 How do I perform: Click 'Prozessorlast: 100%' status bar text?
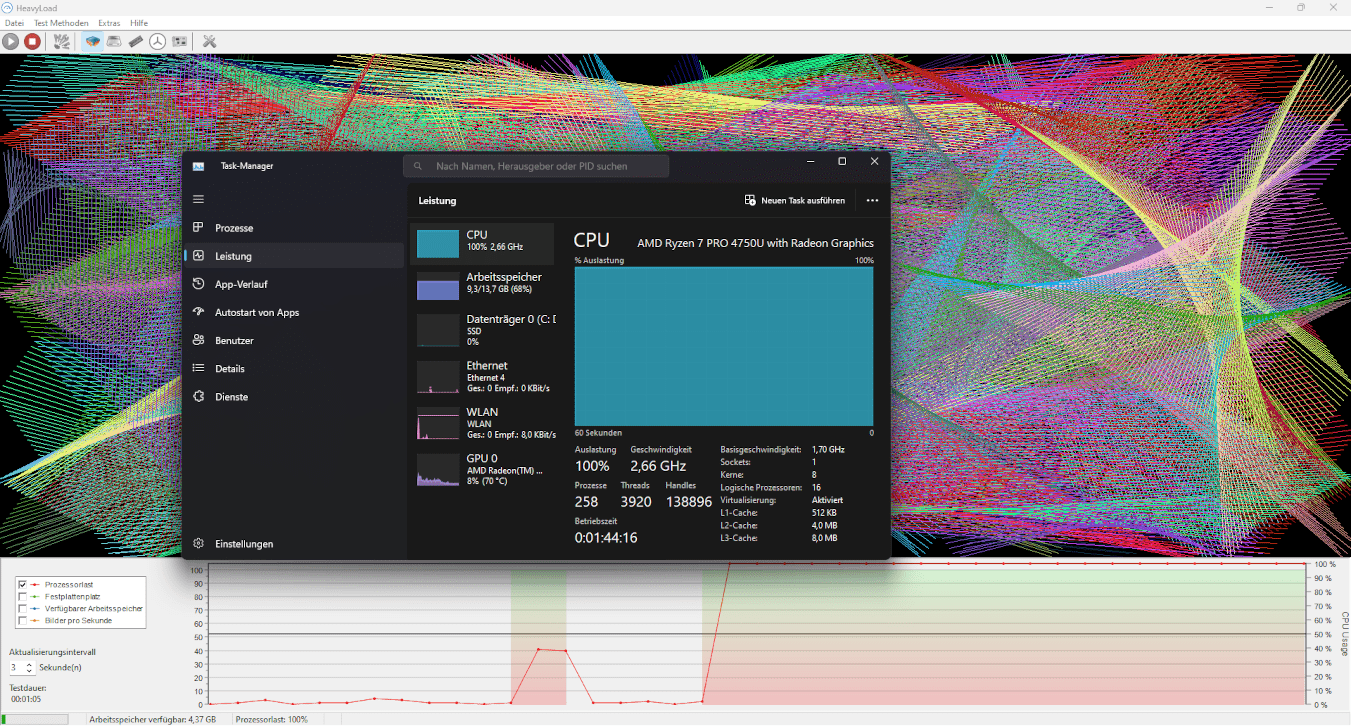pyautogui.click(x=272, y=719)
